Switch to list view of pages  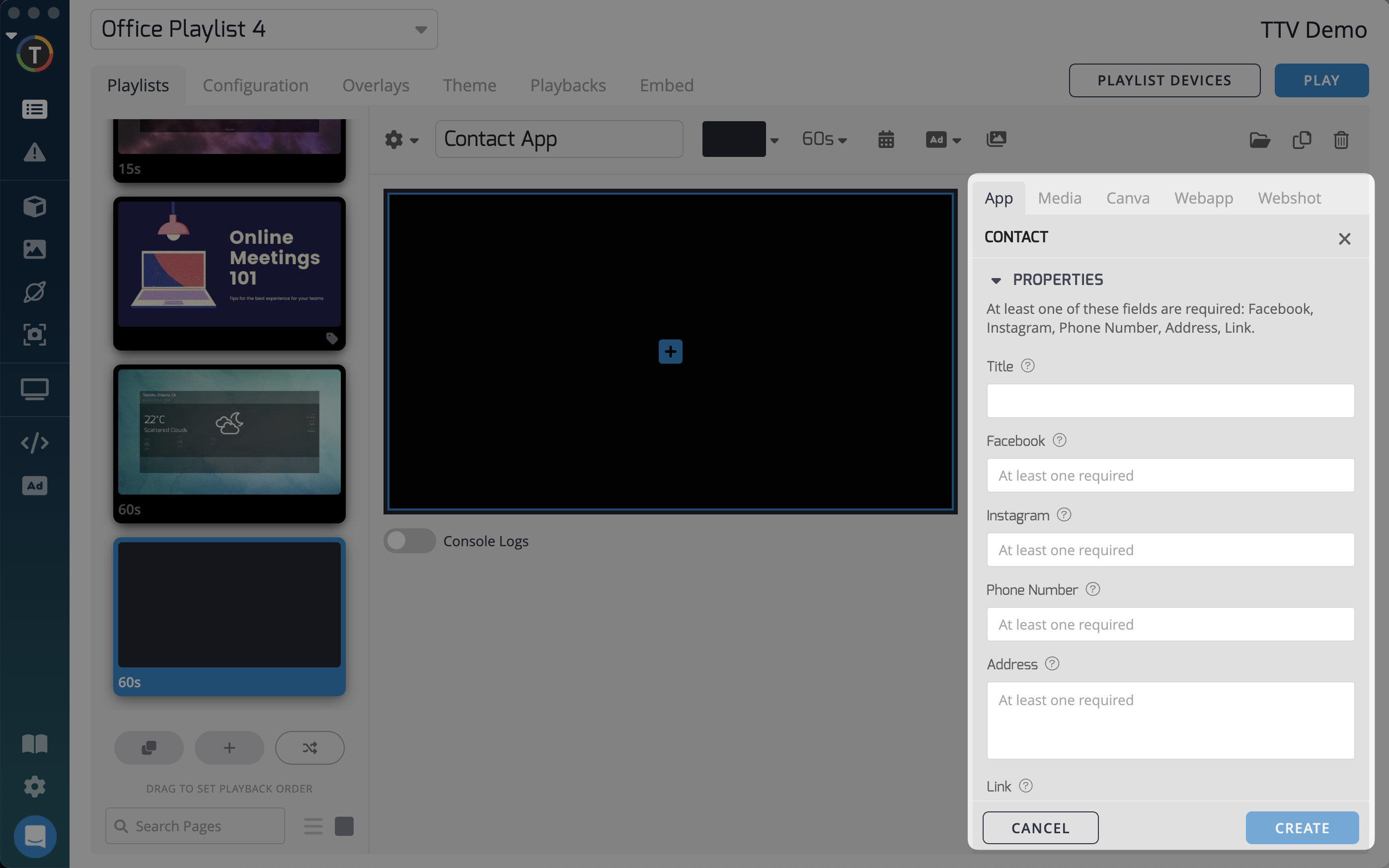click(313, 826)
